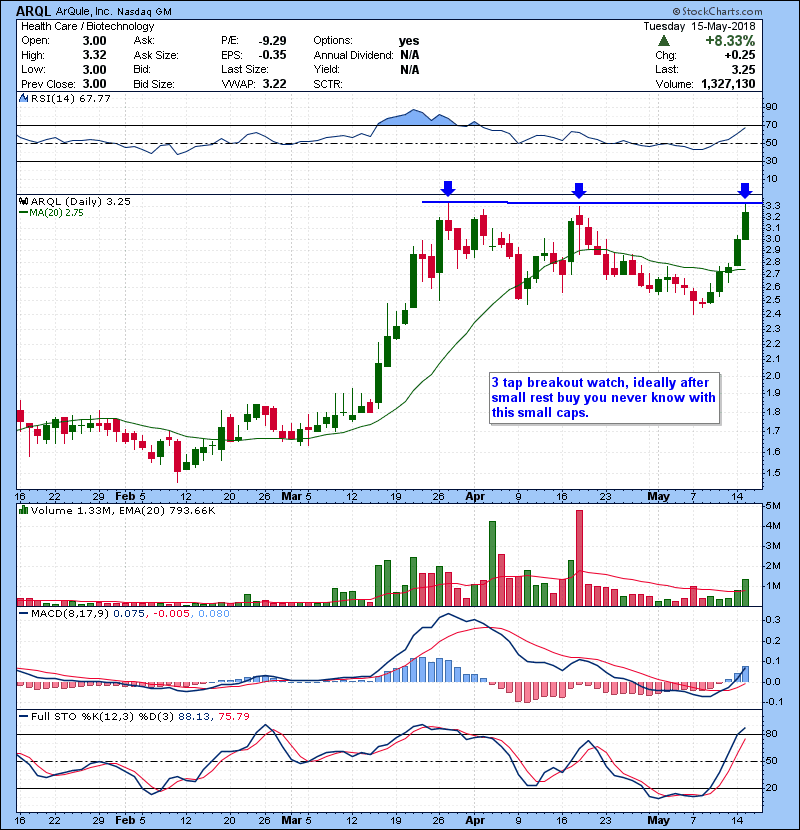Image resolution: width=800 pixels, height=830 pixels.
Task: Click the MA(20) 2.75 legend text
Action: [x=56, y=213]
